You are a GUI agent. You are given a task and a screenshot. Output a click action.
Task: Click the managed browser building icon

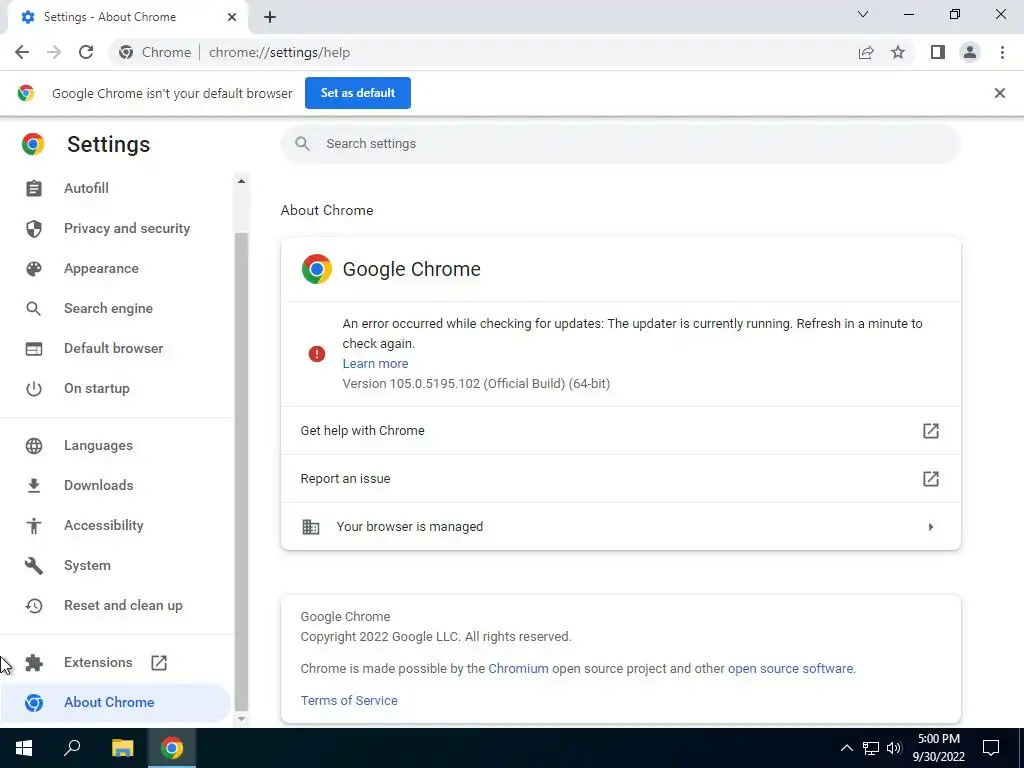311,526
